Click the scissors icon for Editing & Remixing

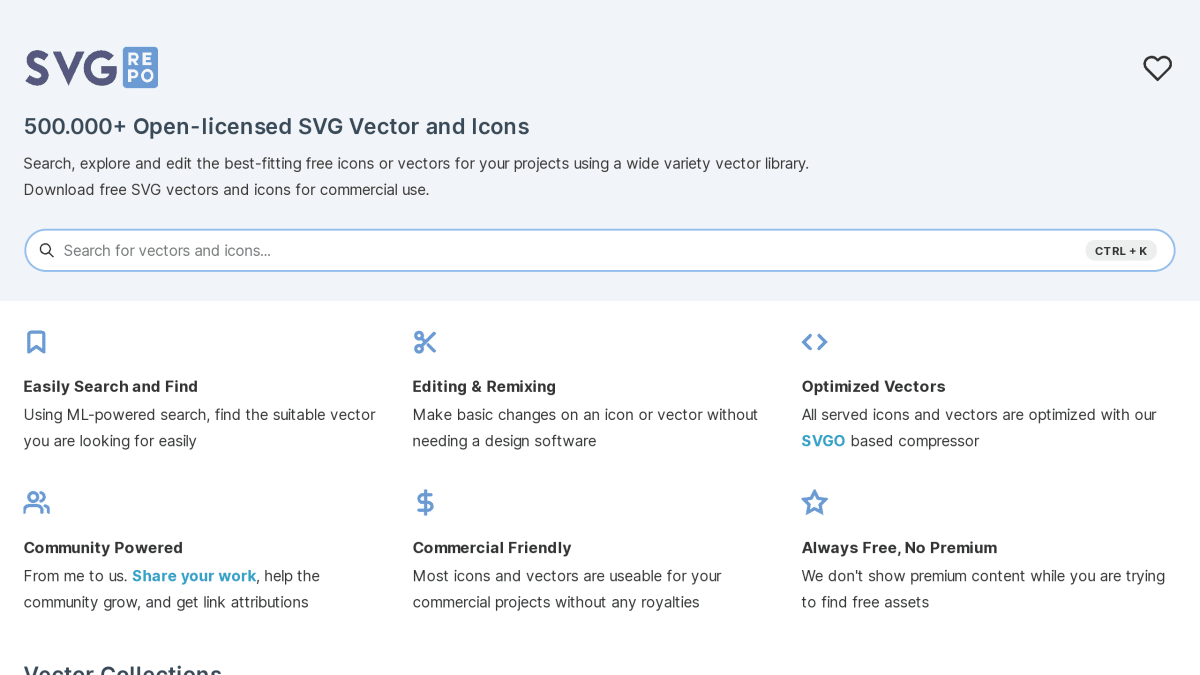point(425,342)
